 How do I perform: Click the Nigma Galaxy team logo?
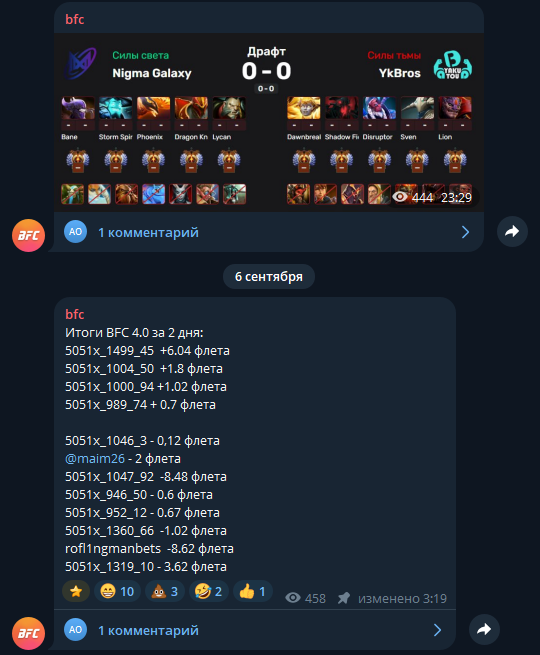(81, 63)
